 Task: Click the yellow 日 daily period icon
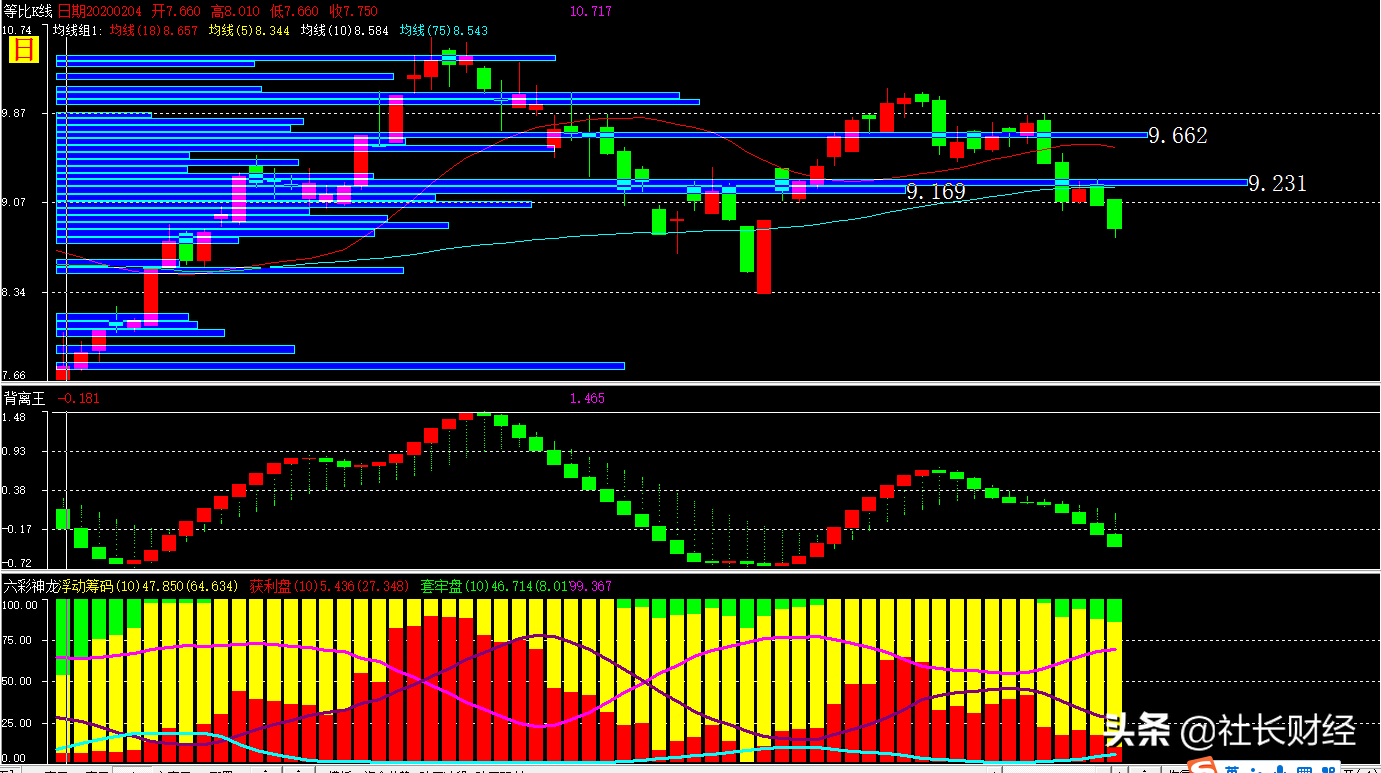[25, 49]
